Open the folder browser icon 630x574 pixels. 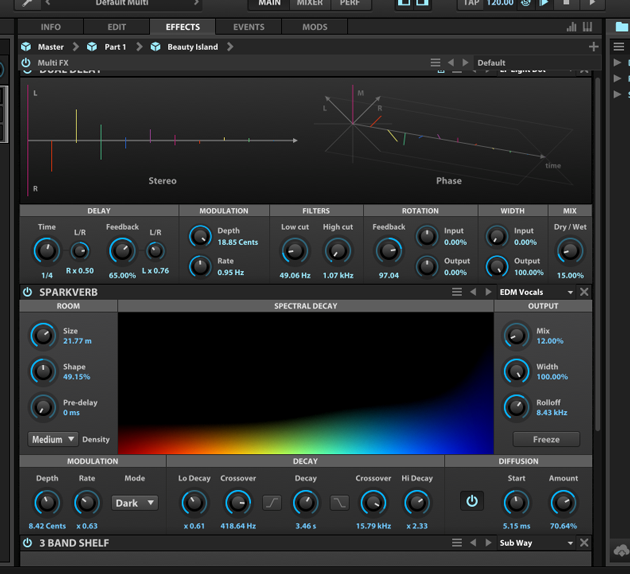[622, 27]
